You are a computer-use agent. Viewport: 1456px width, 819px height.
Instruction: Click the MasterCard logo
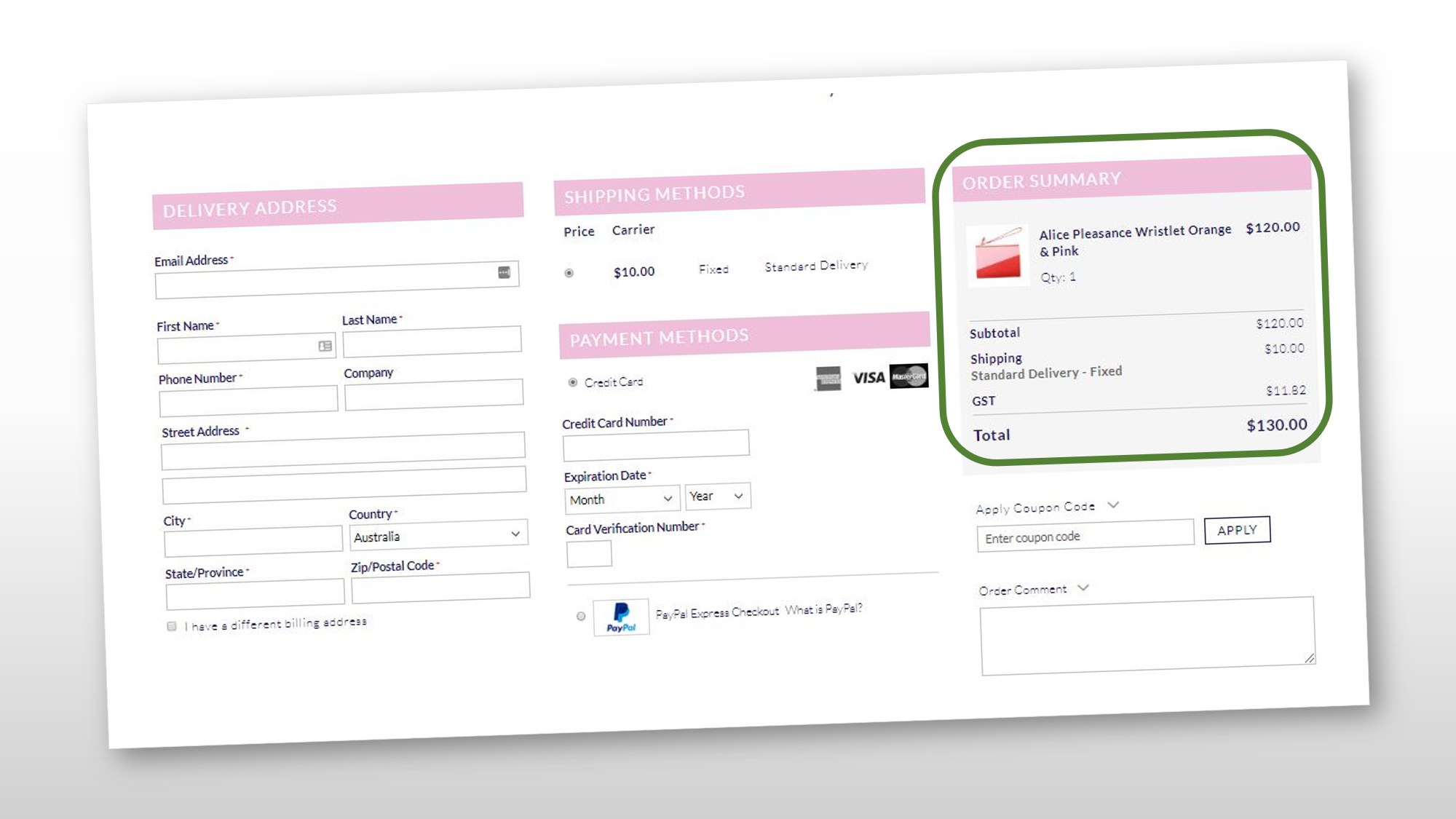[909, 376]
